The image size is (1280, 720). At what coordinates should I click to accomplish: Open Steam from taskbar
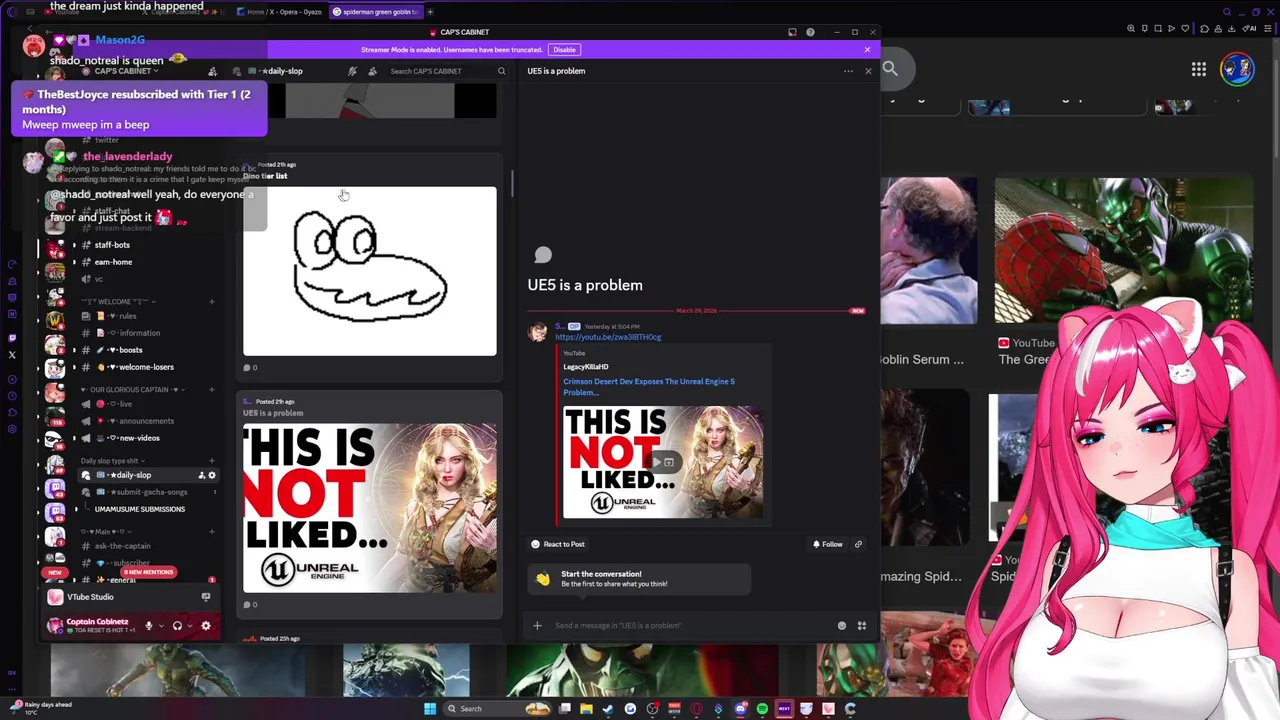pyautogui.click(x=608, y=709)
